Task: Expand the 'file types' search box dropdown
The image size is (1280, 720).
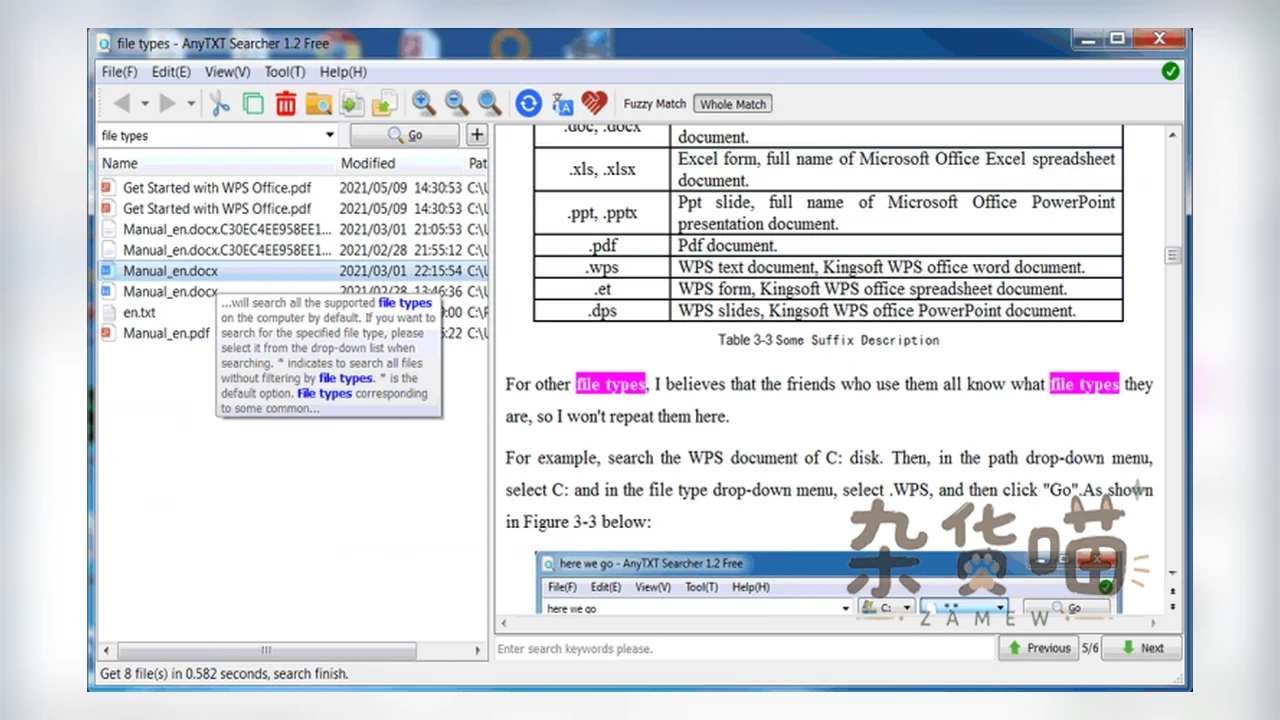Action: (330, 135)
